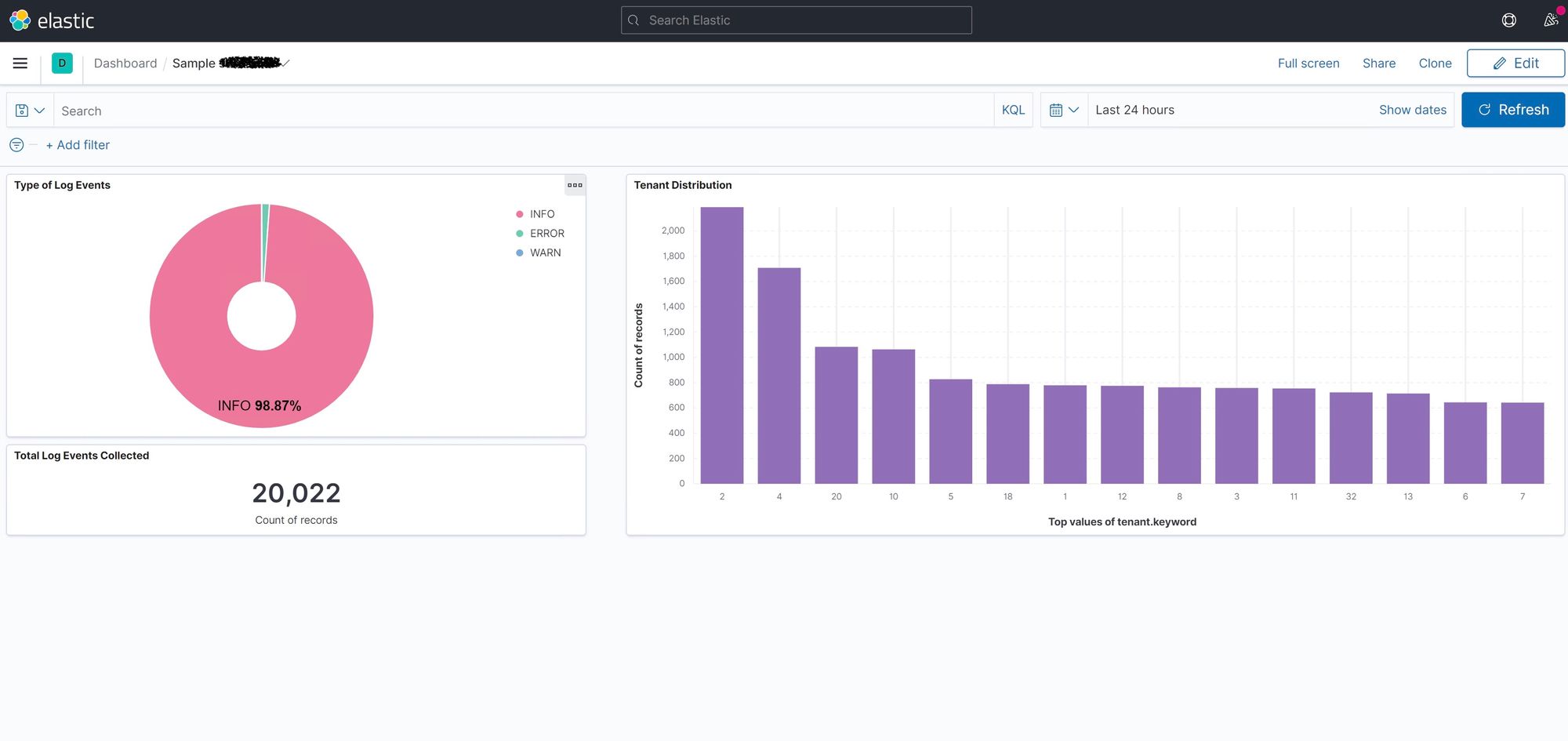1568x741 pixels.
Task: Click the WARN legend label
Action: pos(545,252)
